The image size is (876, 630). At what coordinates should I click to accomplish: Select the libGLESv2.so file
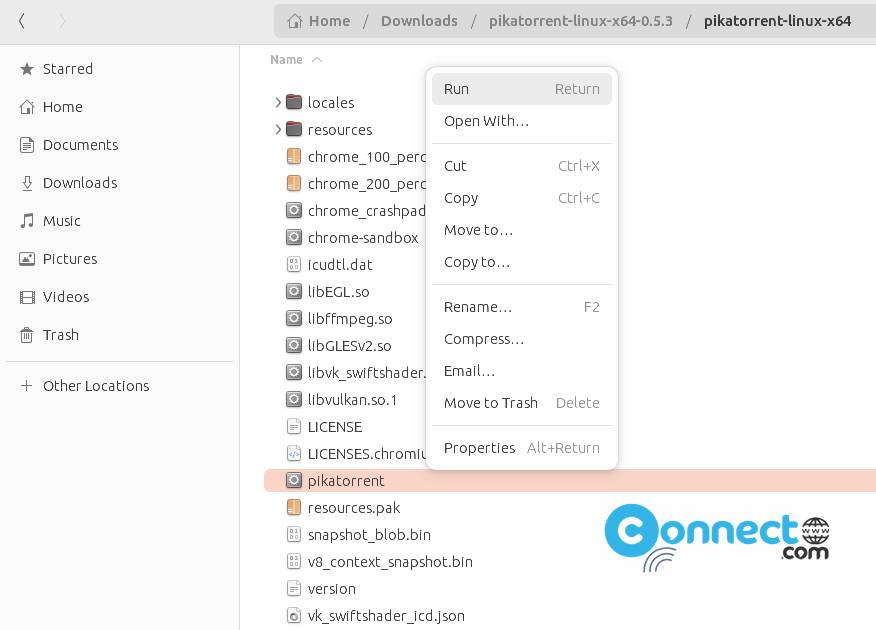(349, 346)
